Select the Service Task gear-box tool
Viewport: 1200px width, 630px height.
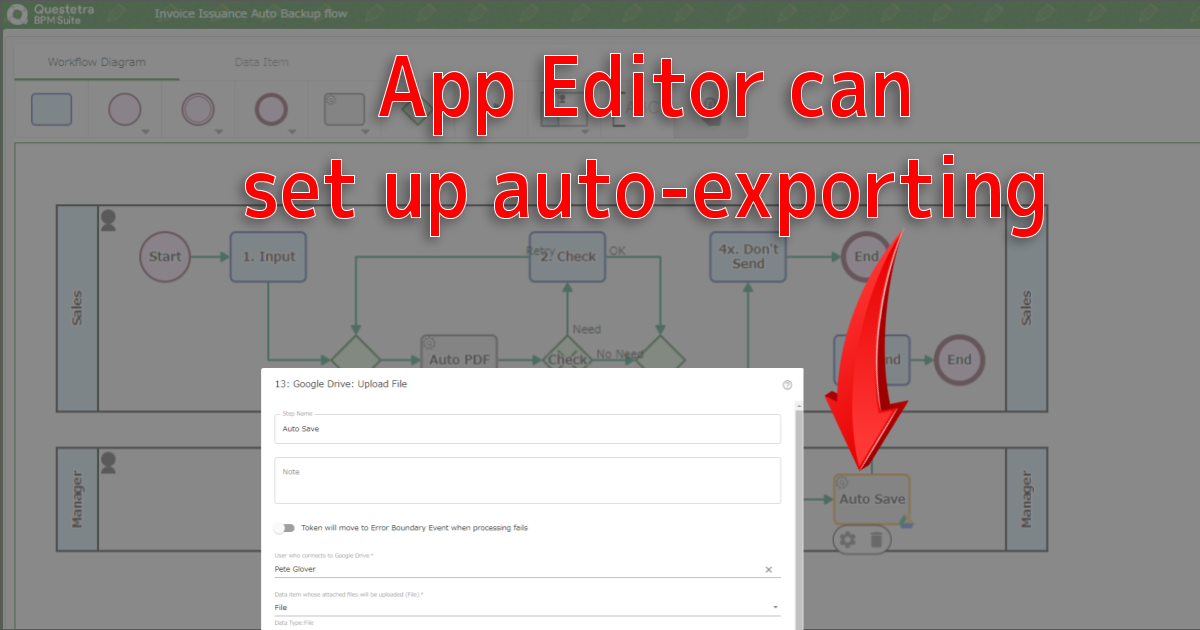pos(344,109)
